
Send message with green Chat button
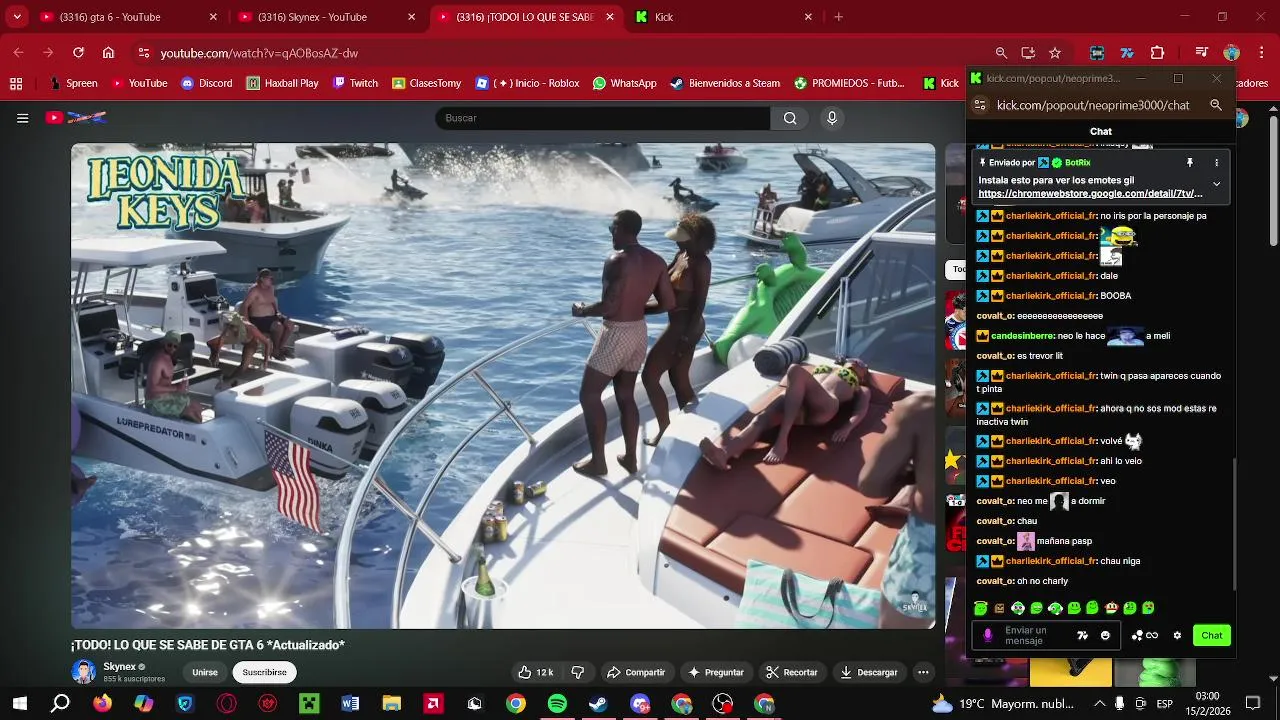1212,635
